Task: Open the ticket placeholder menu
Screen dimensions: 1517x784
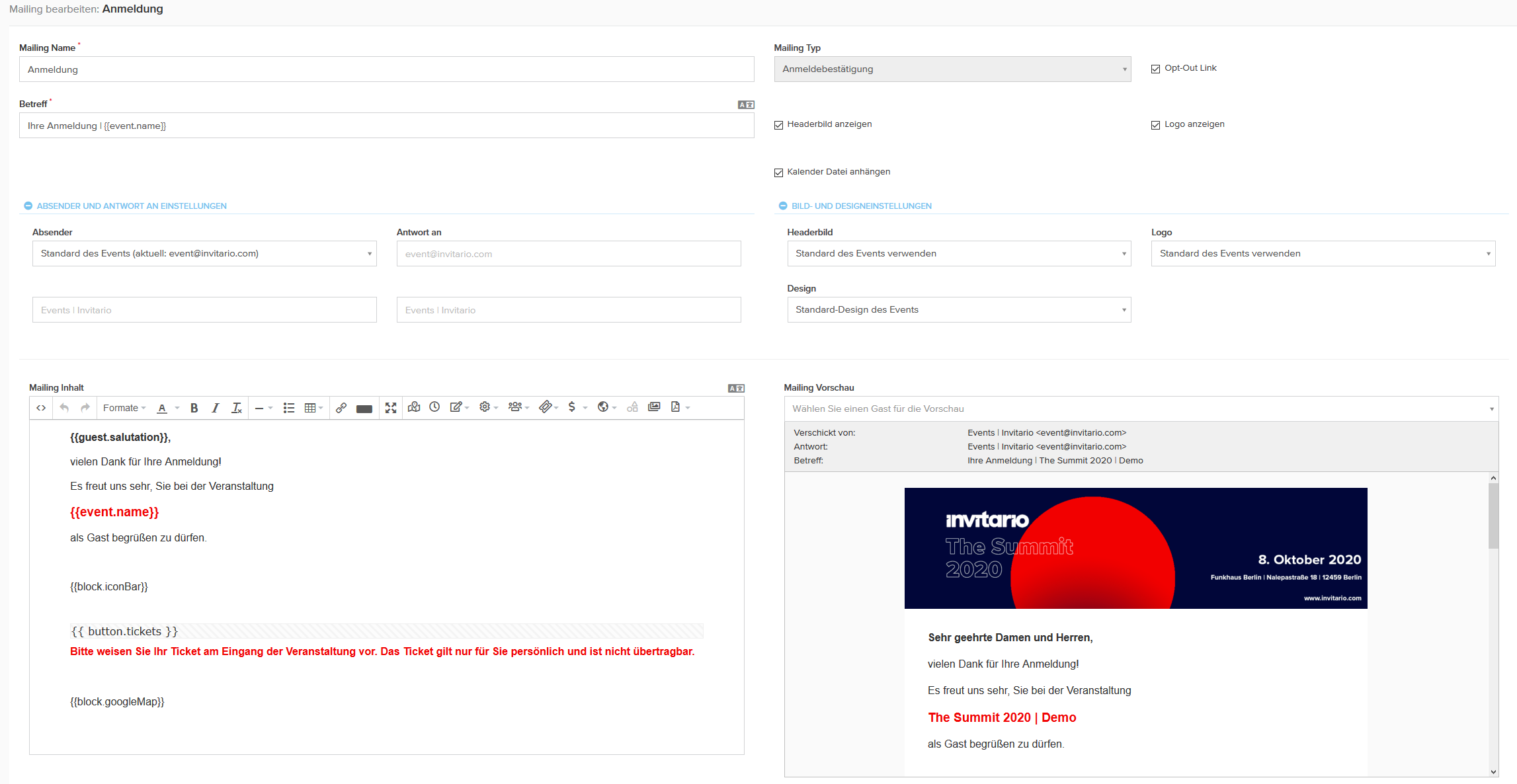Action: coord(548,407)
